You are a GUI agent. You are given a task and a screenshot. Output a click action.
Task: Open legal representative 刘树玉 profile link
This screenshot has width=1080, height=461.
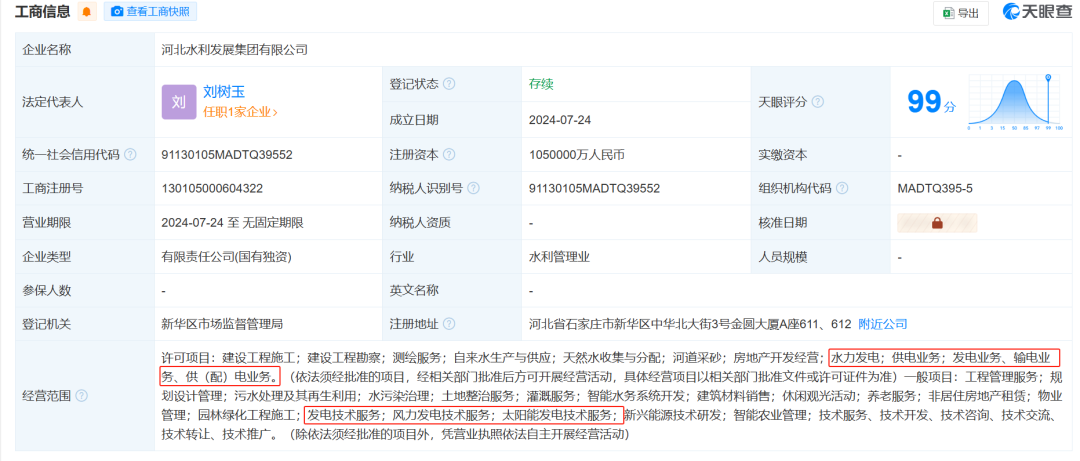(224, 91)
